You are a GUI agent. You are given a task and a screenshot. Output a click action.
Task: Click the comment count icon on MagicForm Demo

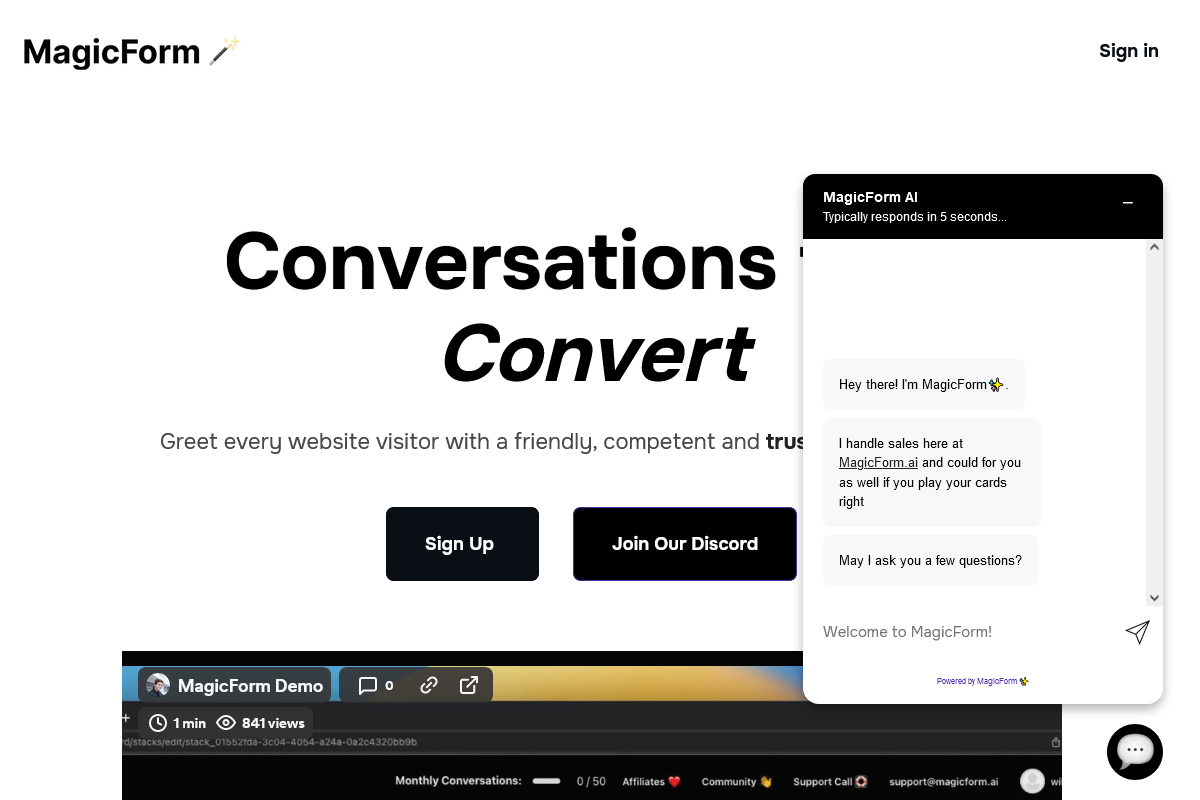(370, 685)
